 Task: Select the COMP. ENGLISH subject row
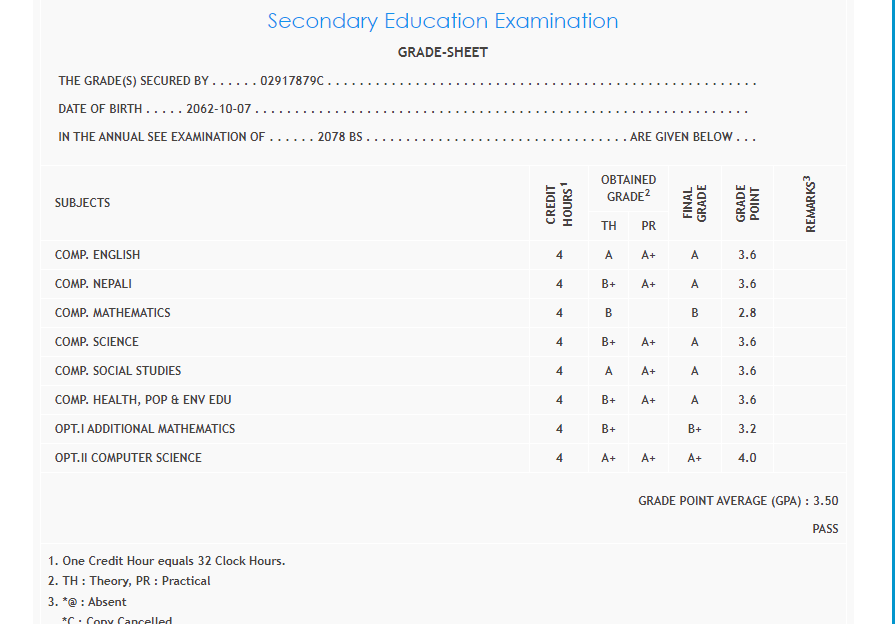pos(98,255)
